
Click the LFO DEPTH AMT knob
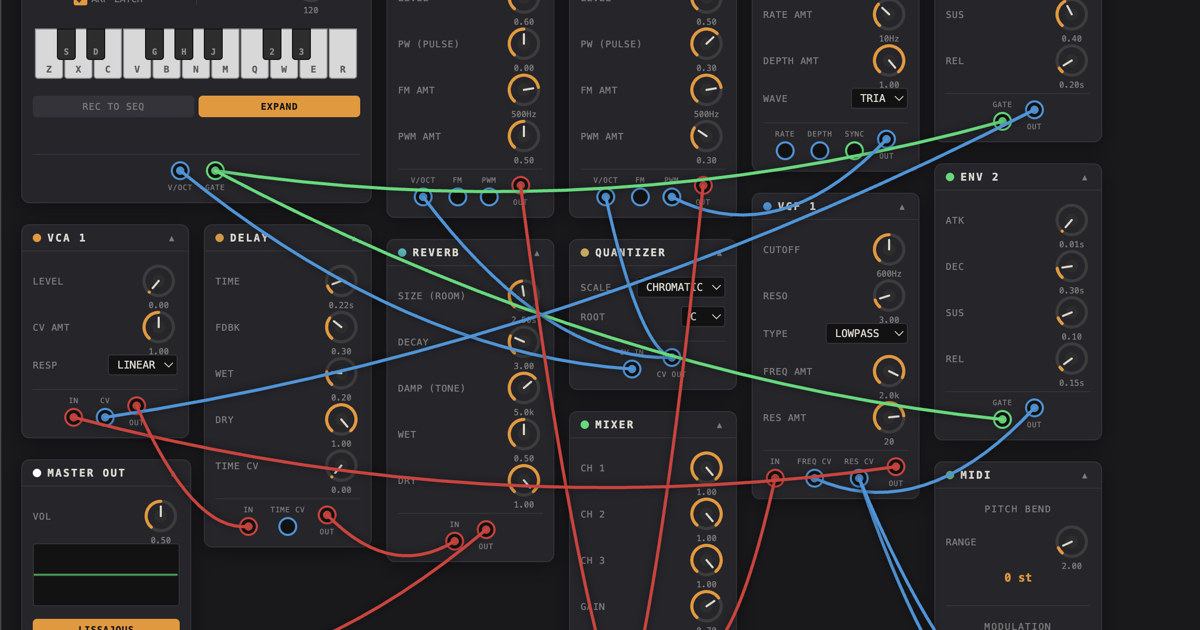889,60
